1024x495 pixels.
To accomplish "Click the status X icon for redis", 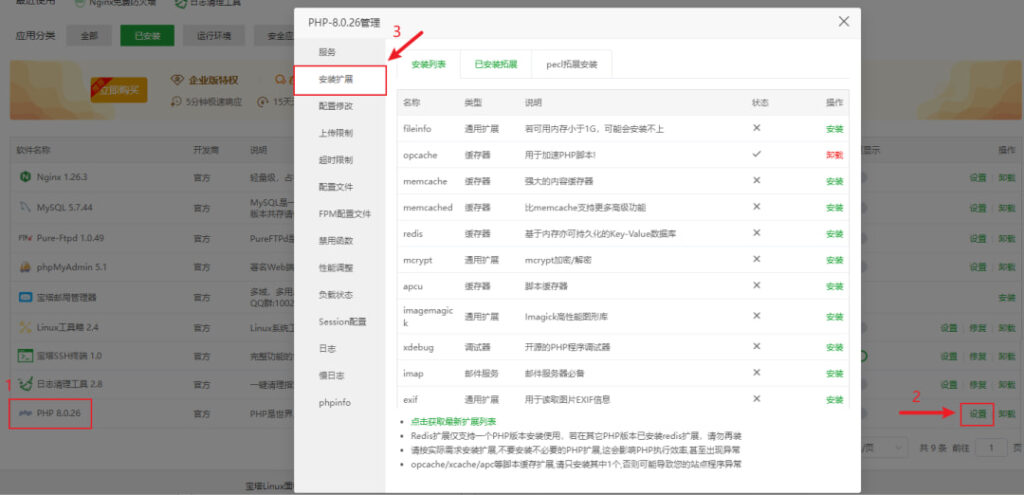I will tap(756, 232).
